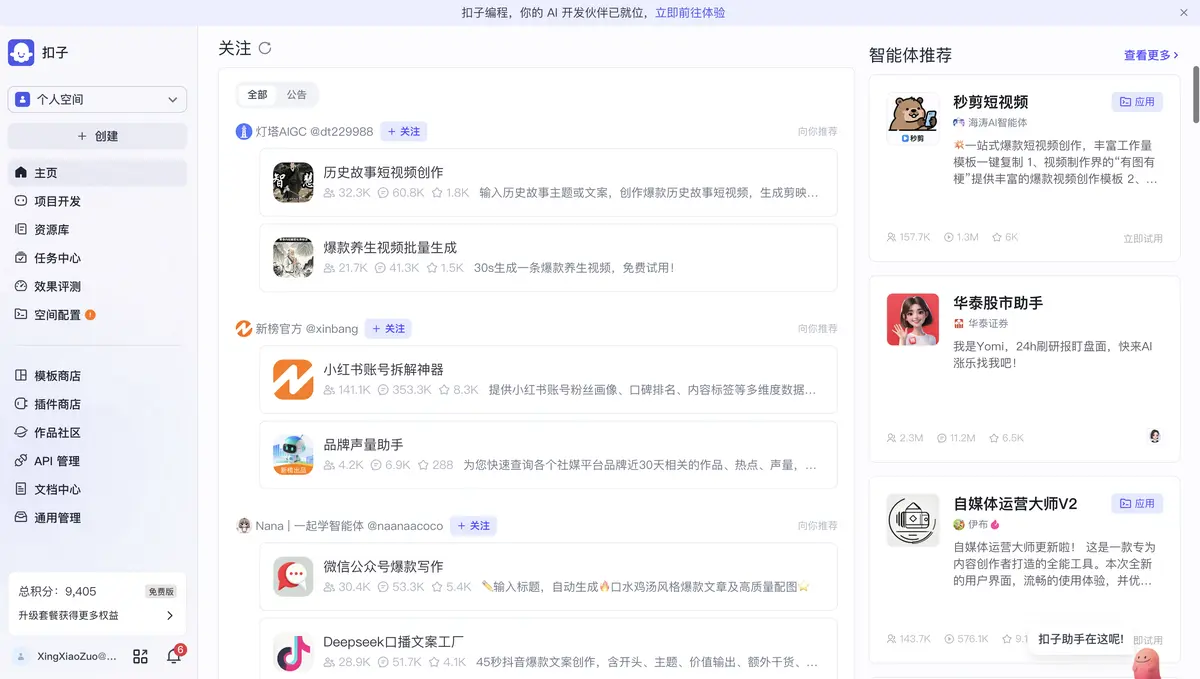Click the QR/apps grid icon at bottom
The height and width of the screenshot is (679, 1200).
click(x=141, y=657)
